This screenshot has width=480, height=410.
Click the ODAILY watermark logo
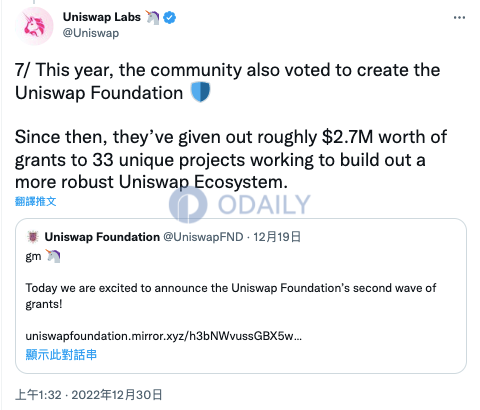point(188,205)
